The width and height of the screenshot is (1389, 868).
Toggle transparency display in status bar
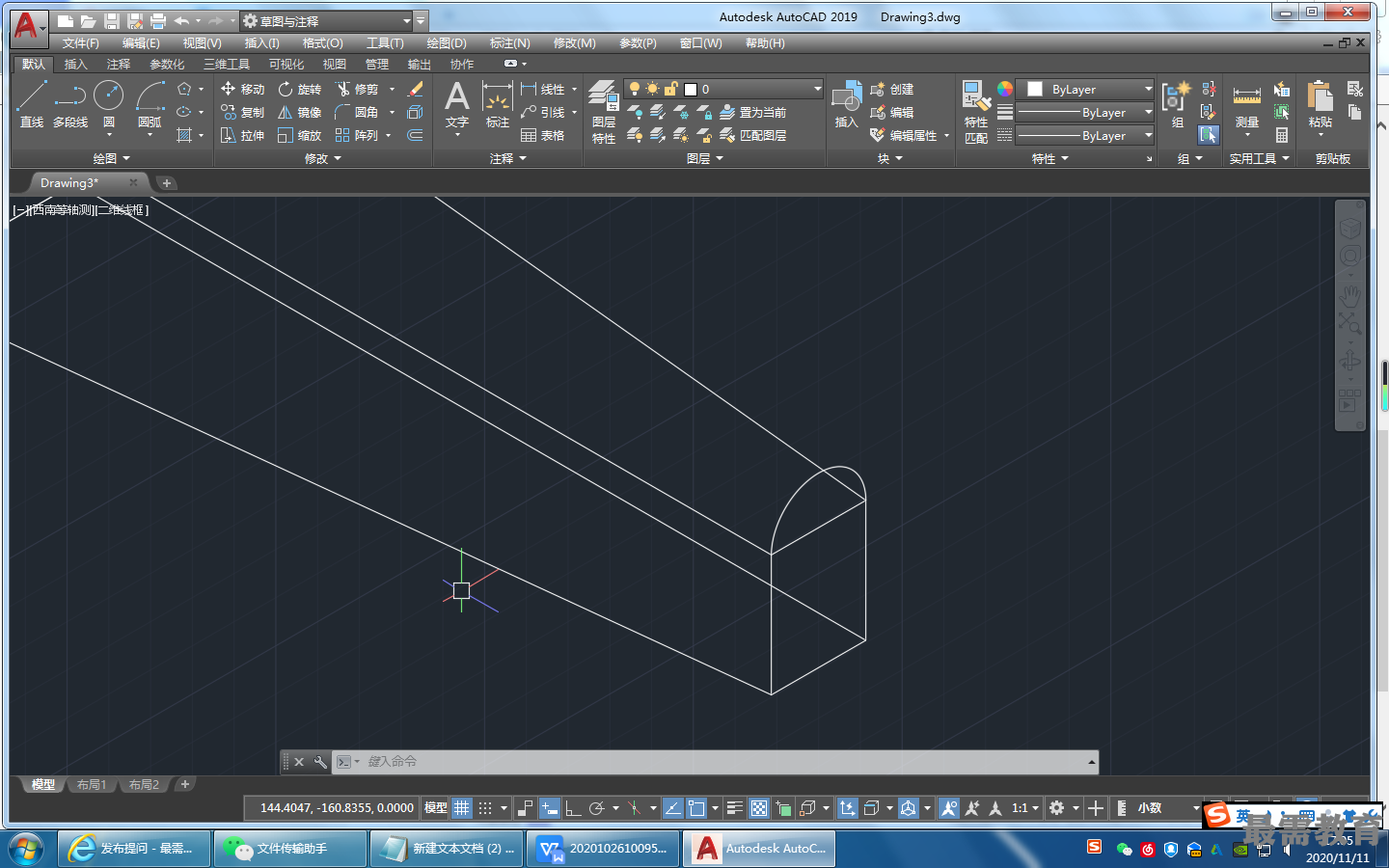759,808
